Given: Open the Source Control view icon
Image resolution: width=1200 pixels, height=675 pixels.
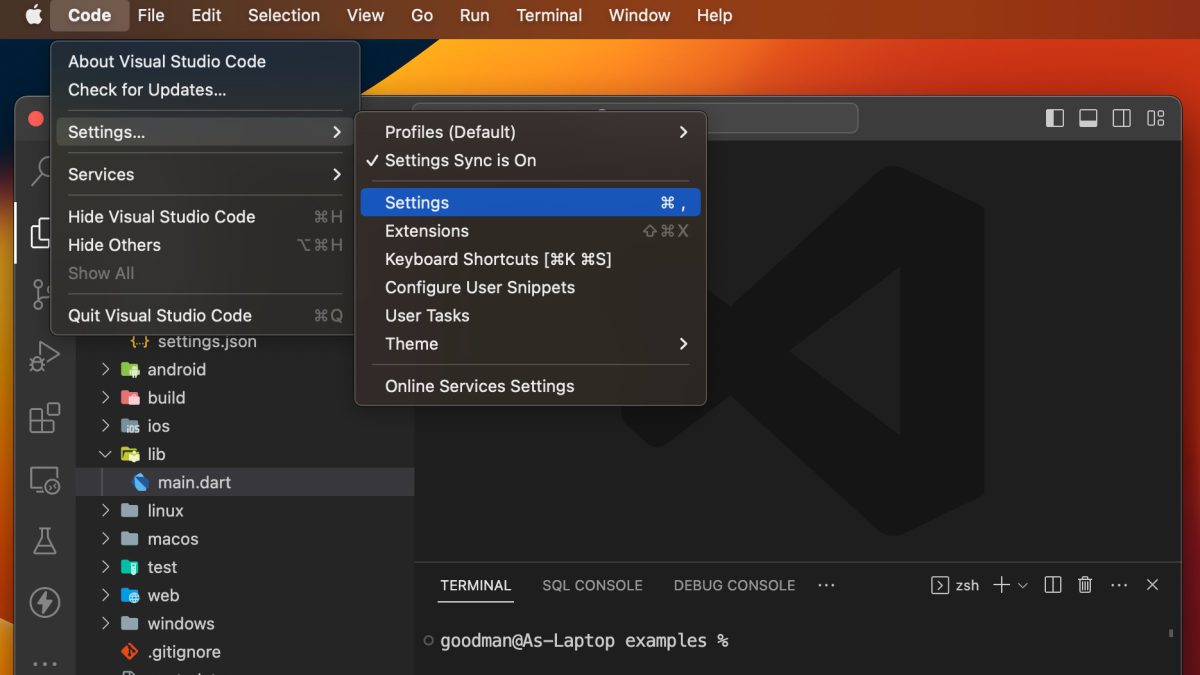Looking at the screenshot, I should pos(43,294).
